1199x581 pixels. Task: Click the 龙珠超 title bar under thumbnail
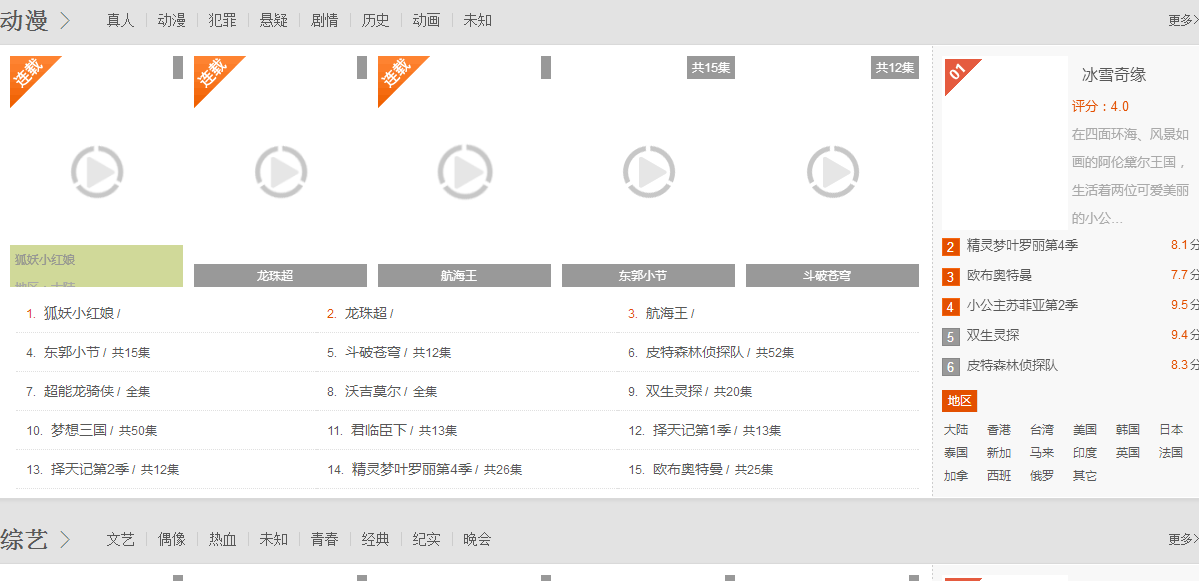281,275
